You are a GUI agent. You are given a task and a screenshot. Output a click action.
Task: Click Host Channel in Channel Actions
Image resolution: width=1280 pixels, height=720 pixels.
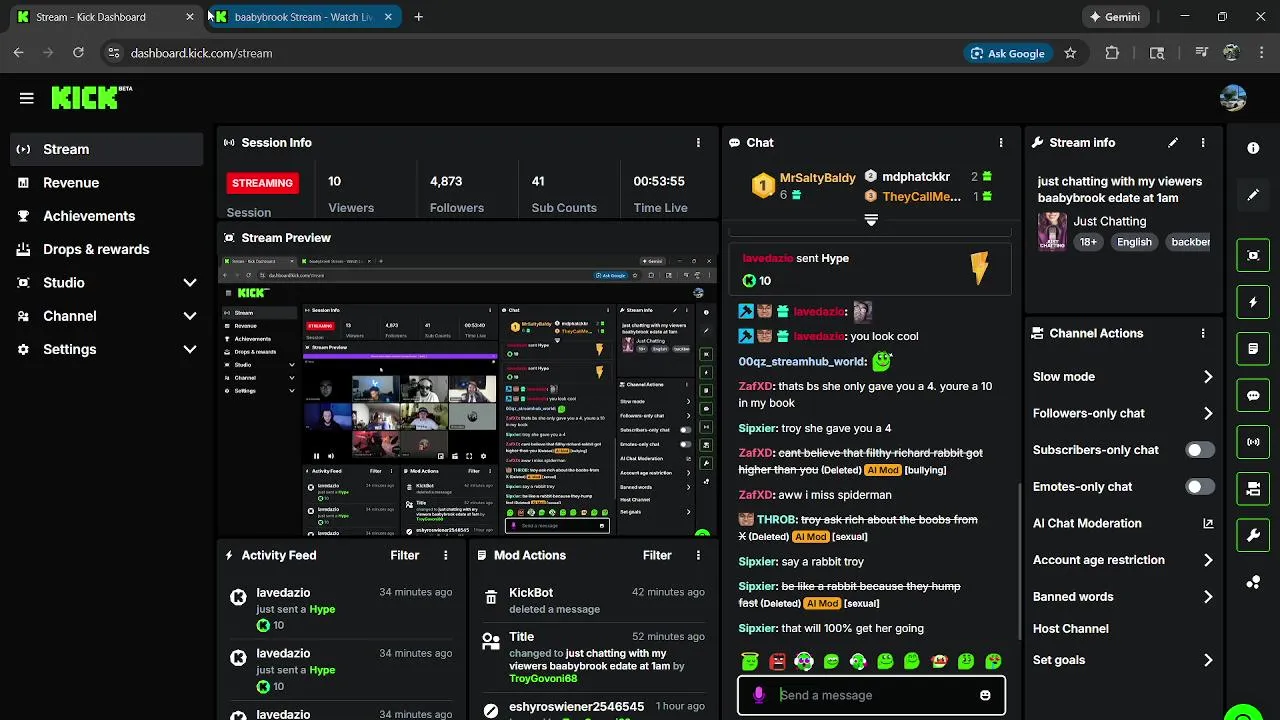coord(1071,629)
